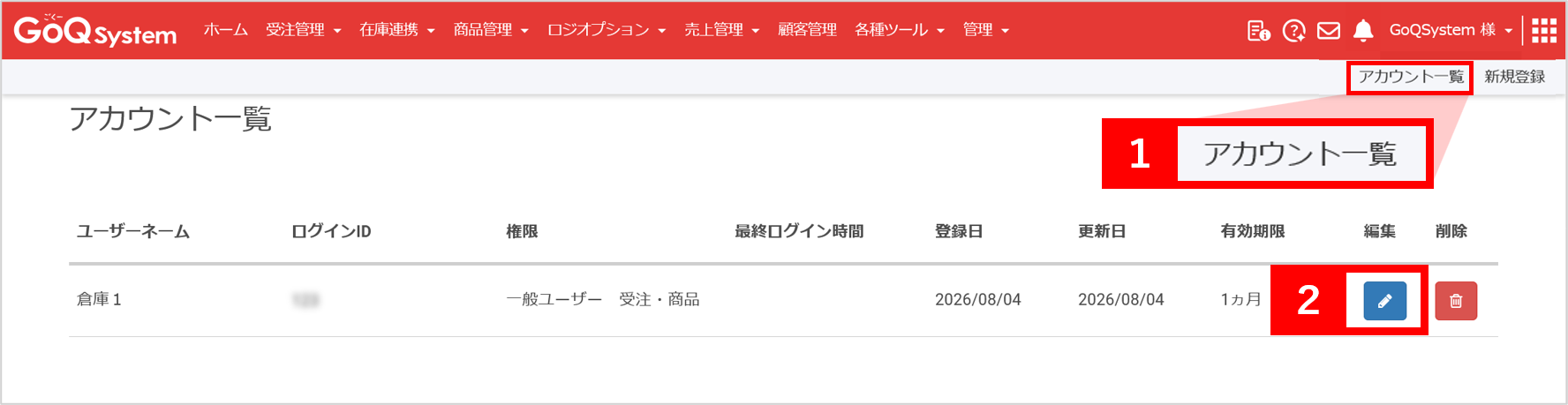Screen dimensions: 1568x405
Task: Click the 新規登録 link
Action: [1514, 77]
